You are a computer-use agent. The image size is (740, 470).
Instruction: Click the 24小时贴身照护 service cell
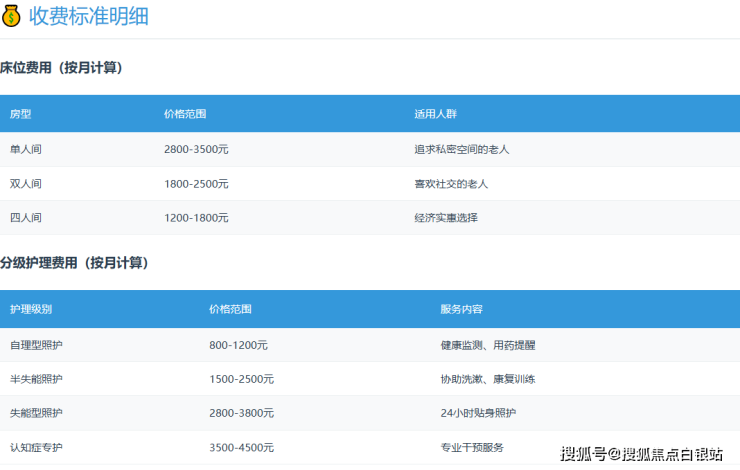coord(478,413)
